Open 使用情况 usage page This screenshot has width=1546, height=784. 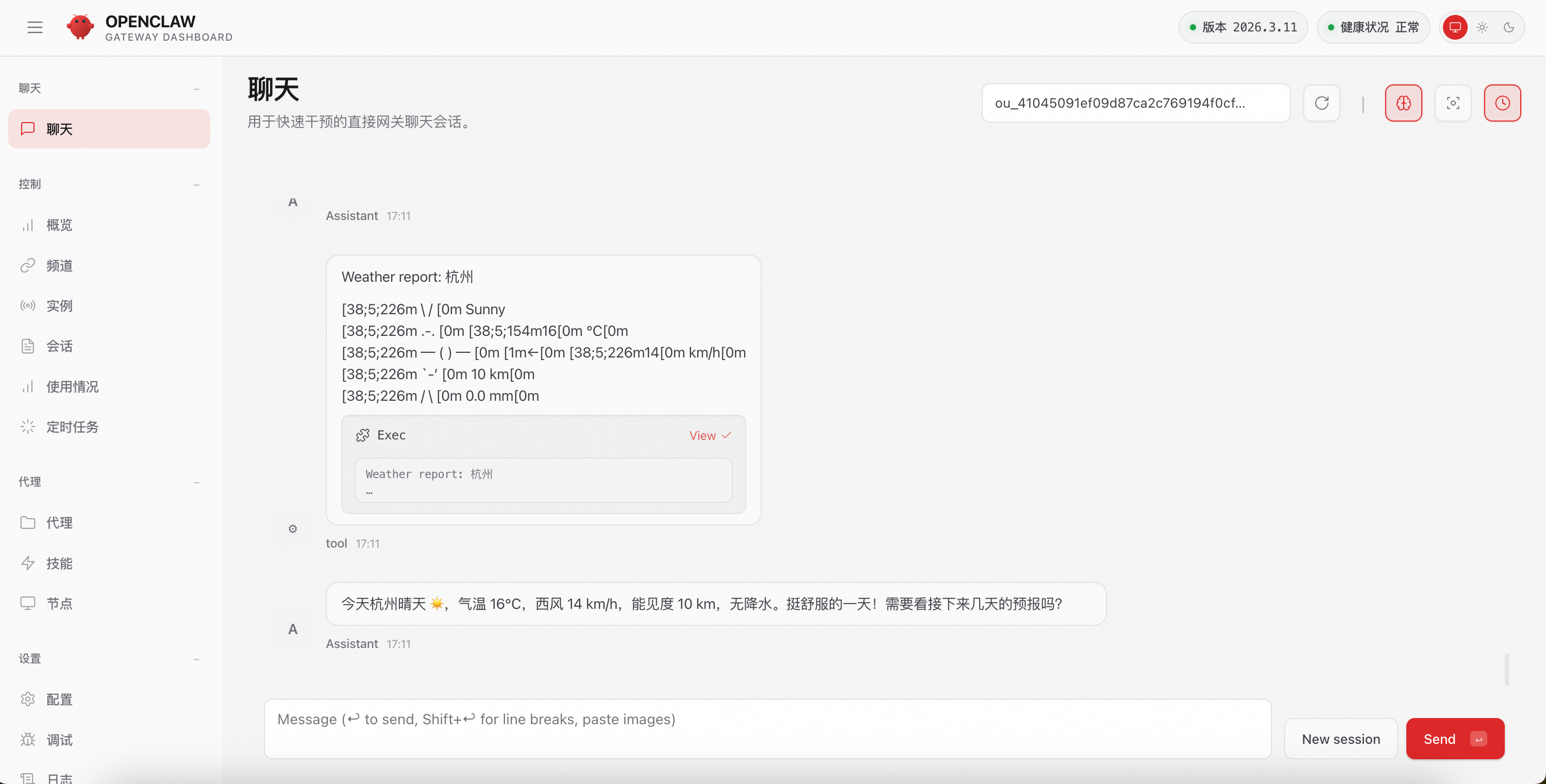(x=109, y=386)
